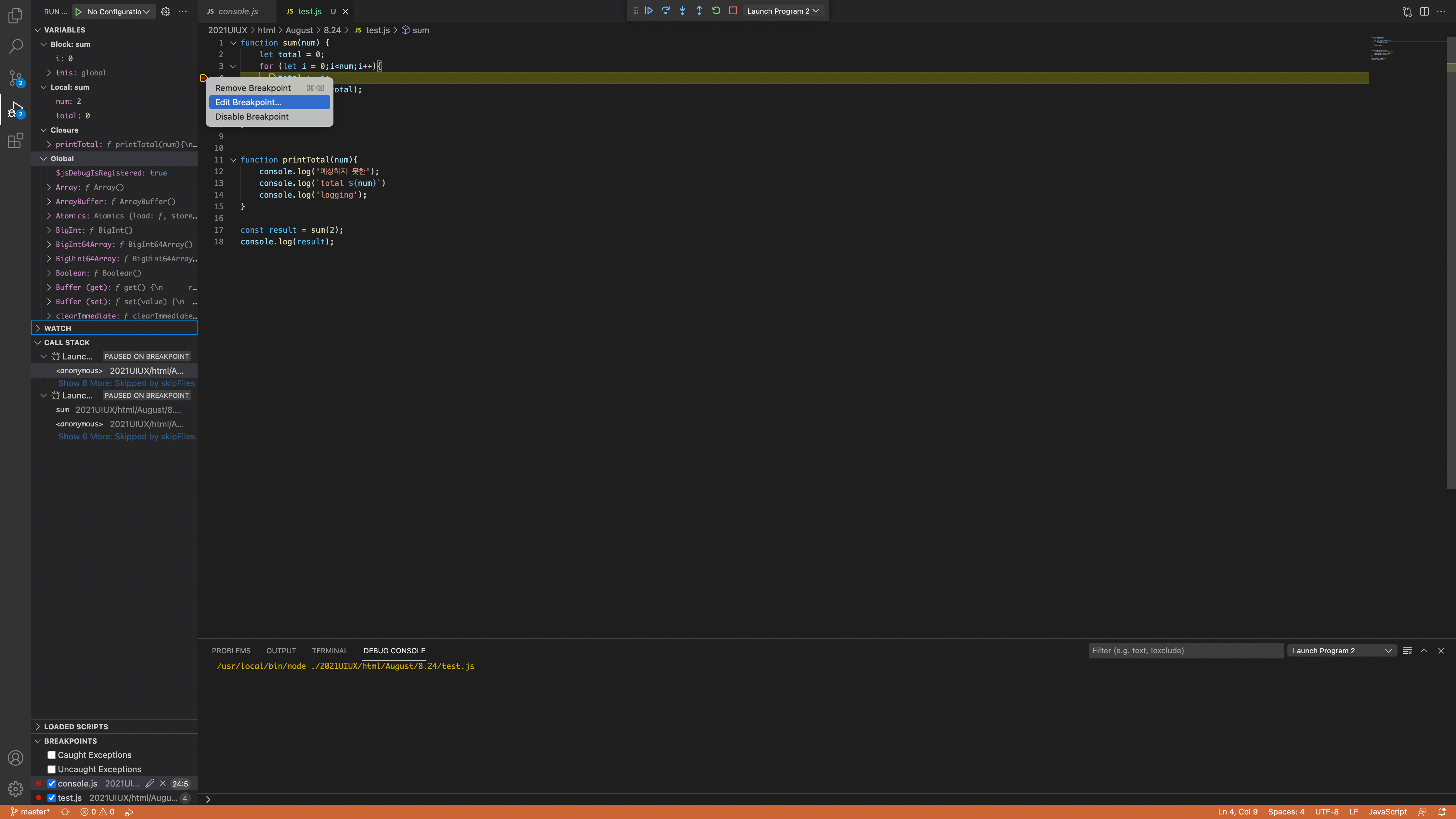Click the debug Continue button
The width and height of the screenshot is (1456, 819).
click(x=649, y=11)
